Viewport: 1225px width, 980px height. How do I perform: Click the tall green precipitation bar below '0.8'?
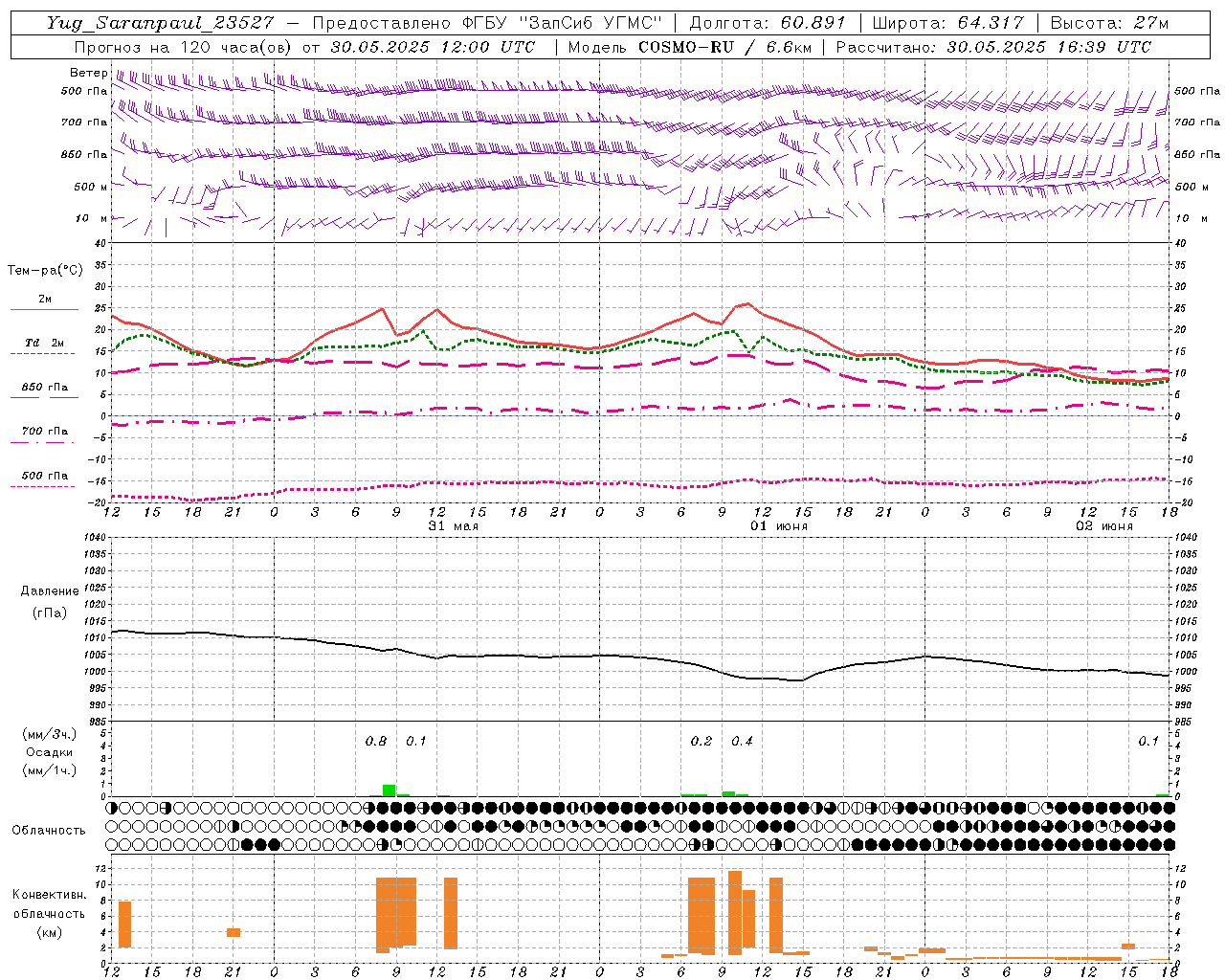[389, 791]
